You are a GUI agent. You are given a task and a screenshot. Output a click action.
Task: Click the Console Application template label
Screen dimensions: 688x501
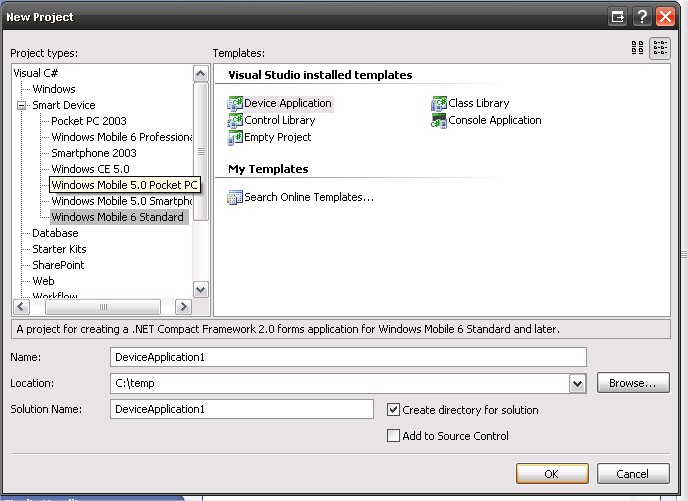494,121
